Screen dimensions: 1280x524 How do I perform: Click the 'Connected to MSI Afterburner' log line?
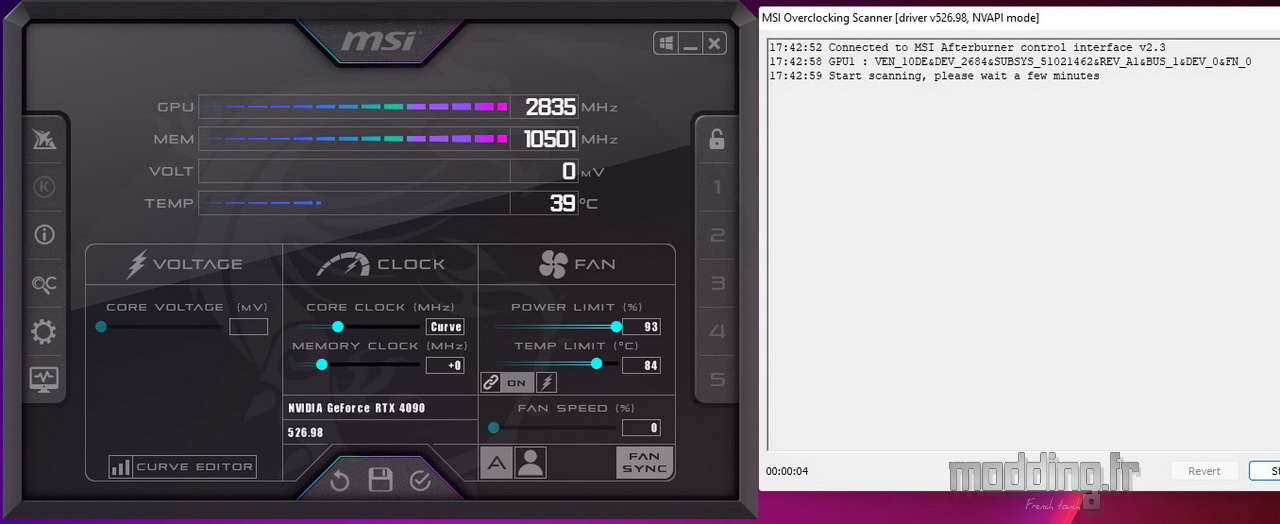[x=967, y=47]
